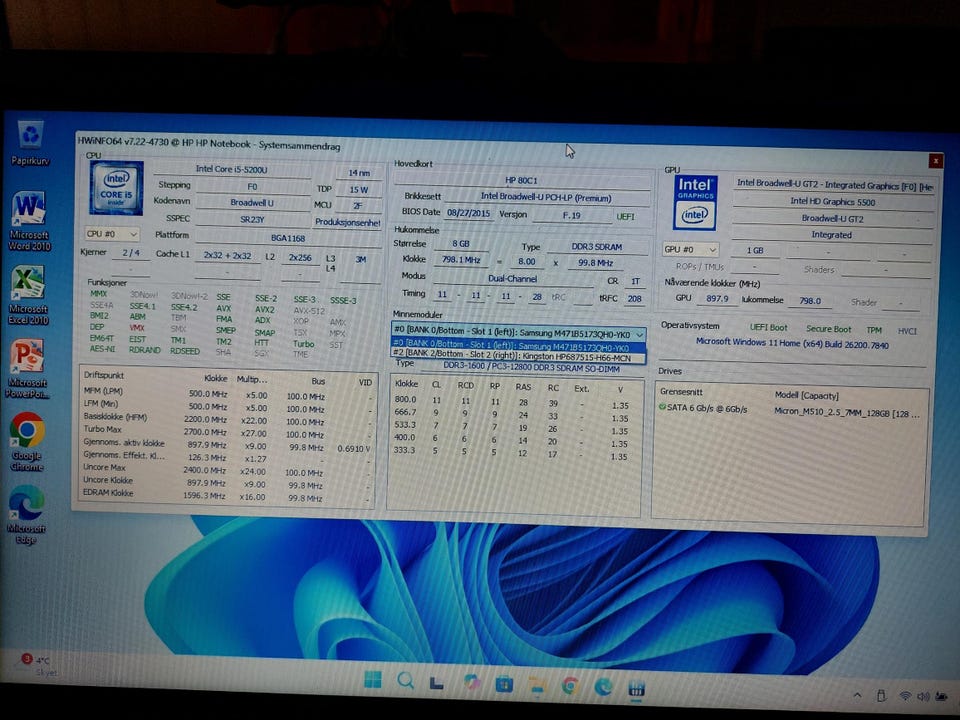
Task: Click the Microsoft Windows 11 Home build text
Action: pos(792,343)
